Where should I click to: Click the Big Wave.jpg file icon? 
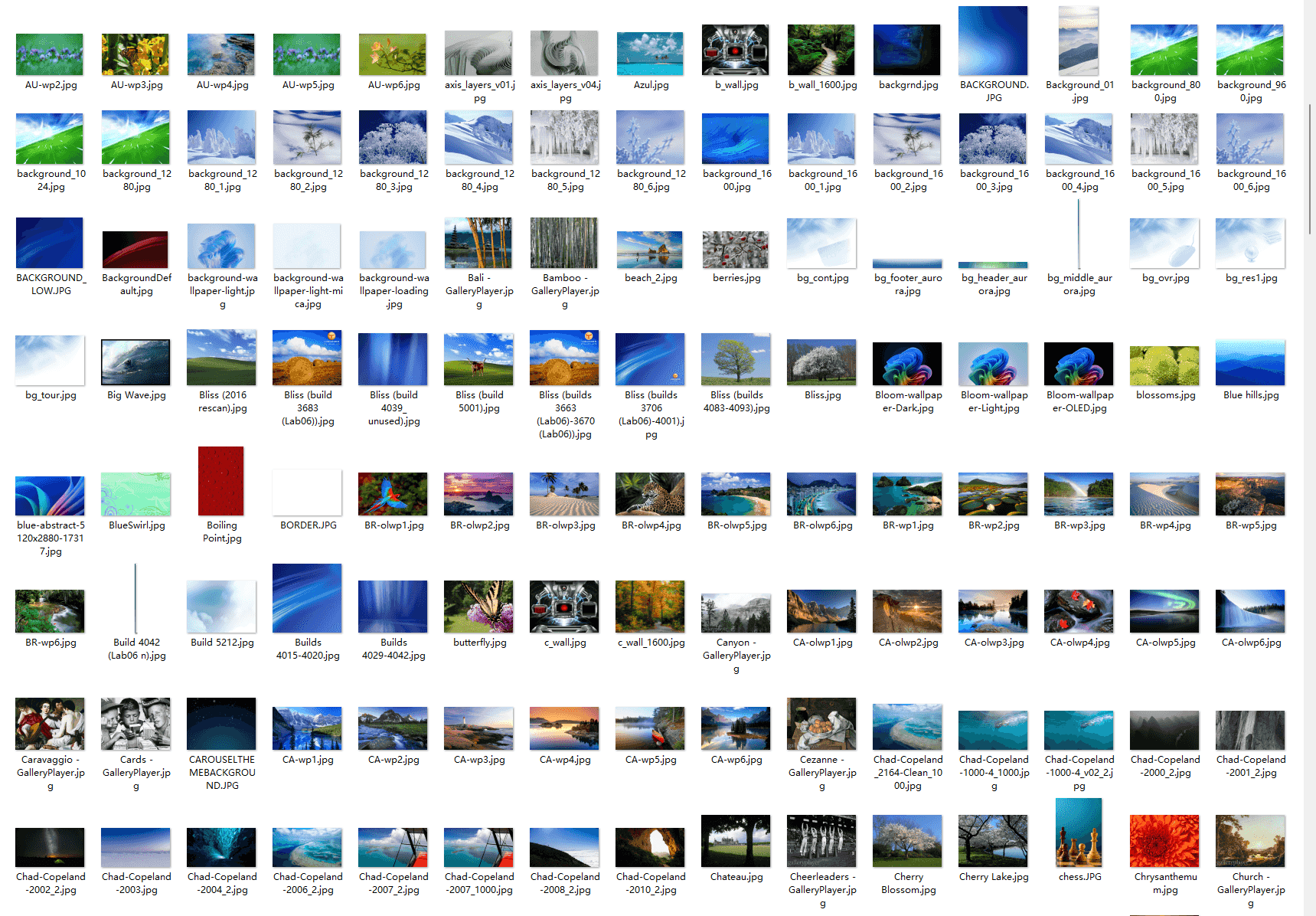(136, 362)
